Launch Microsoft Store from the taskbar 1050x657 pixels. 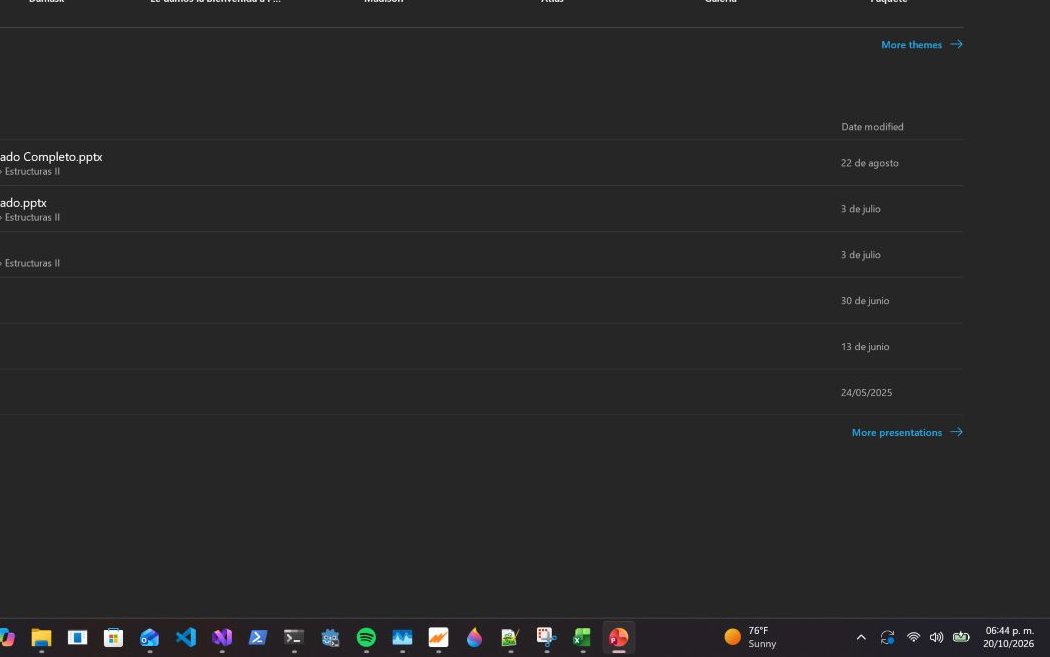(x=114, y=638)
